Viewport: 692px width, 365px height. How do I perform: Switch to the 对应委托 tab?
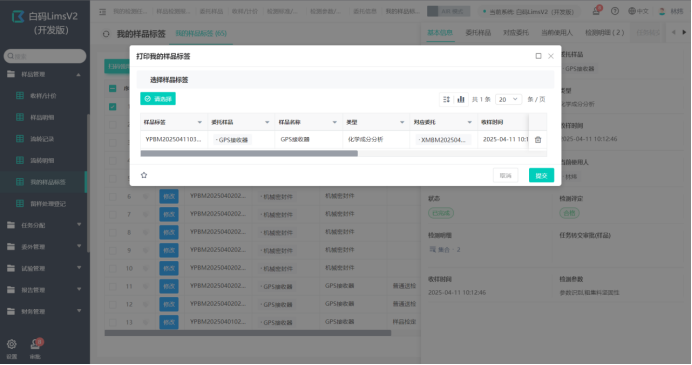516,33
